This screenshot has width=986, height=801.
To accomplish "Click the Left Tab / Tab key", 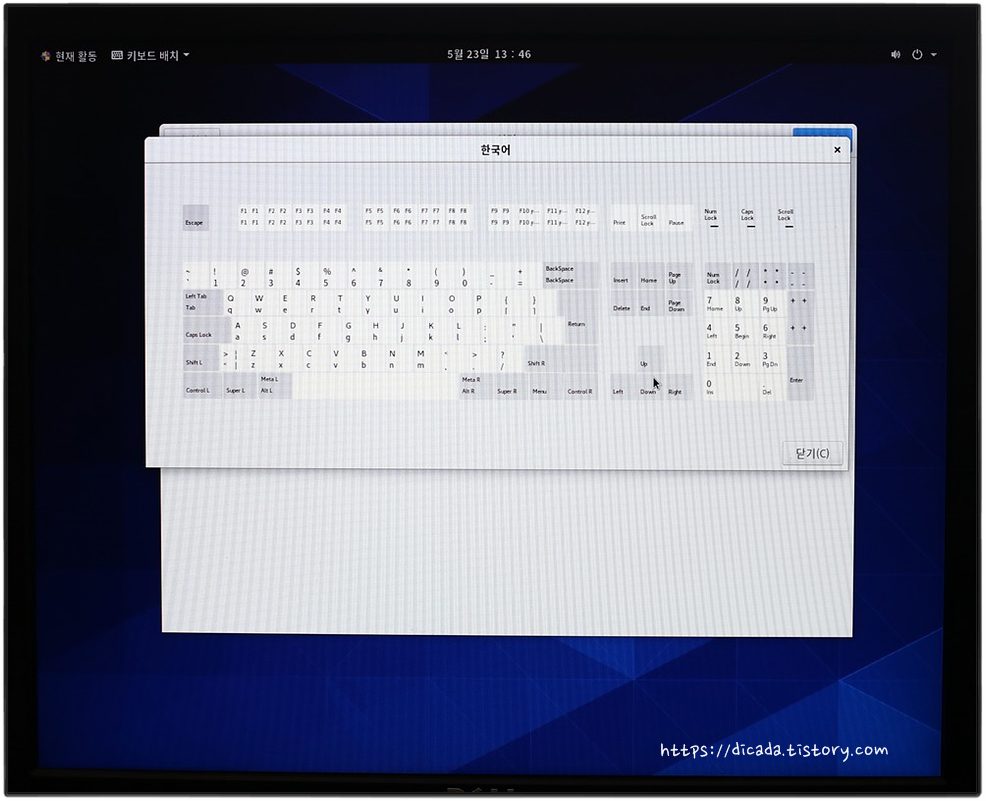I will pos(202,302).
